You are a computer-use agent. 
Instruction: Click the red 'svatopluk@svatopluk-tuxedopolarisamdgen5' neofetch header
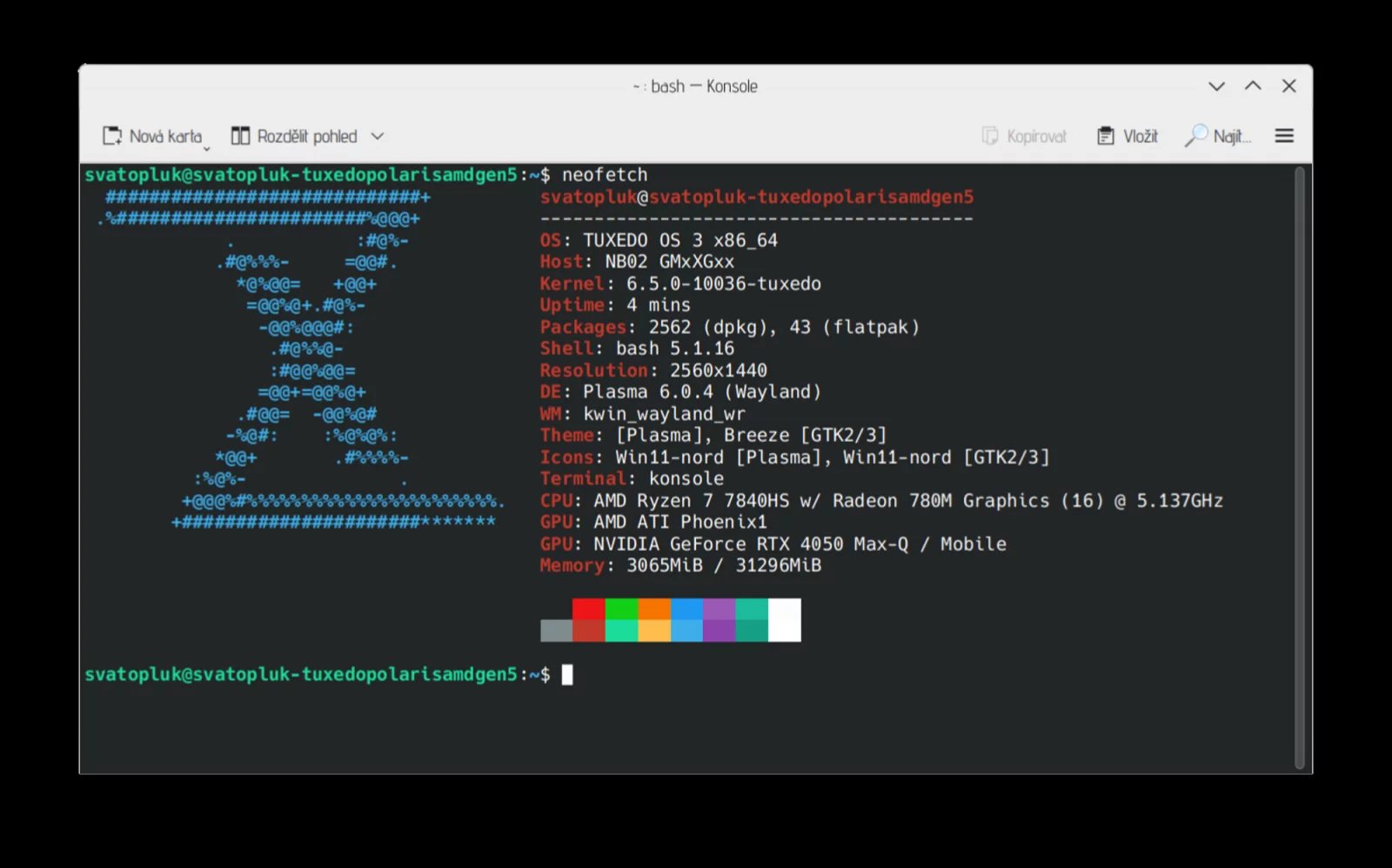coord(757,197)
